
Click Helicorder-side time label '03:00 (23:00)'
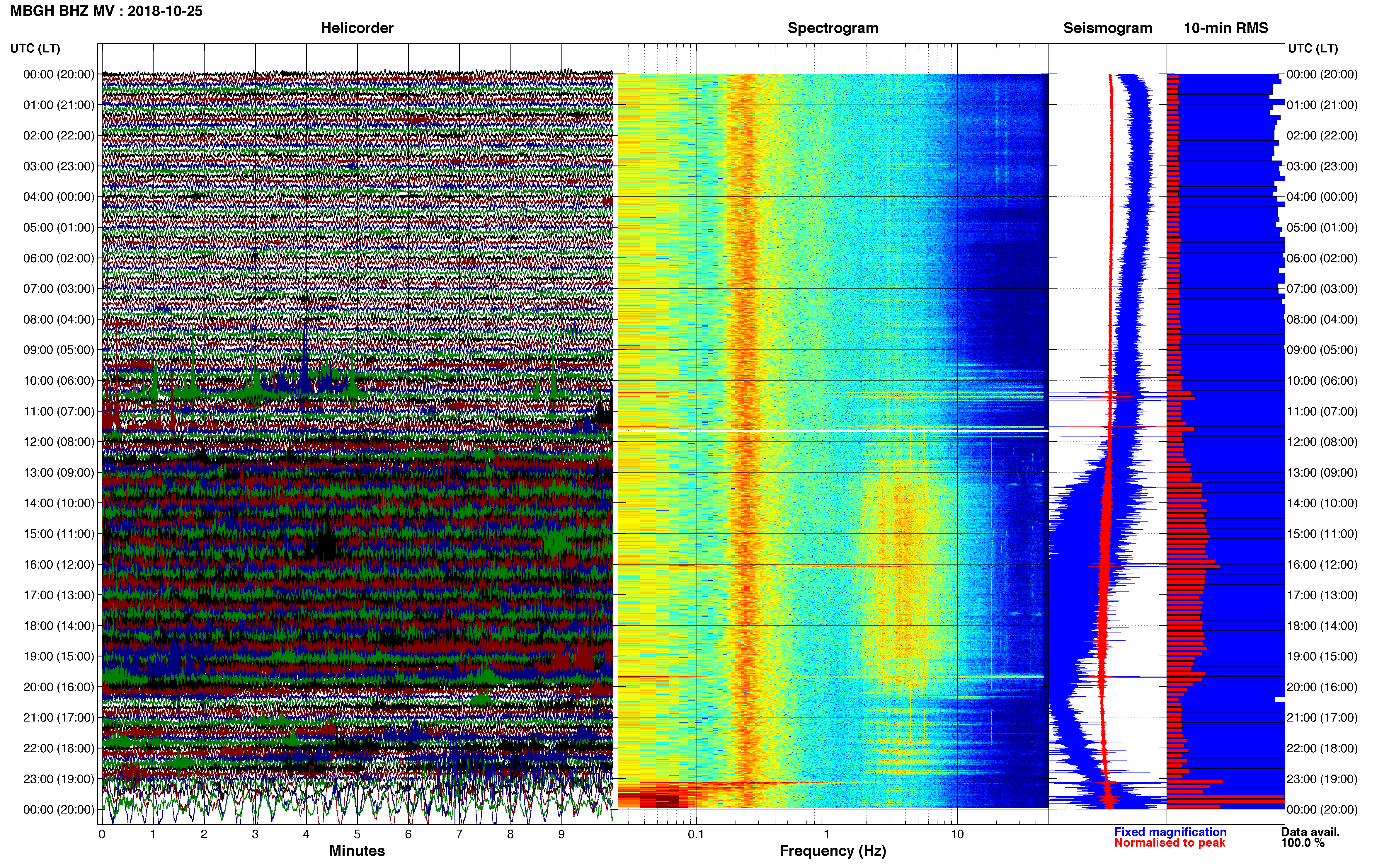click(59, 166)
